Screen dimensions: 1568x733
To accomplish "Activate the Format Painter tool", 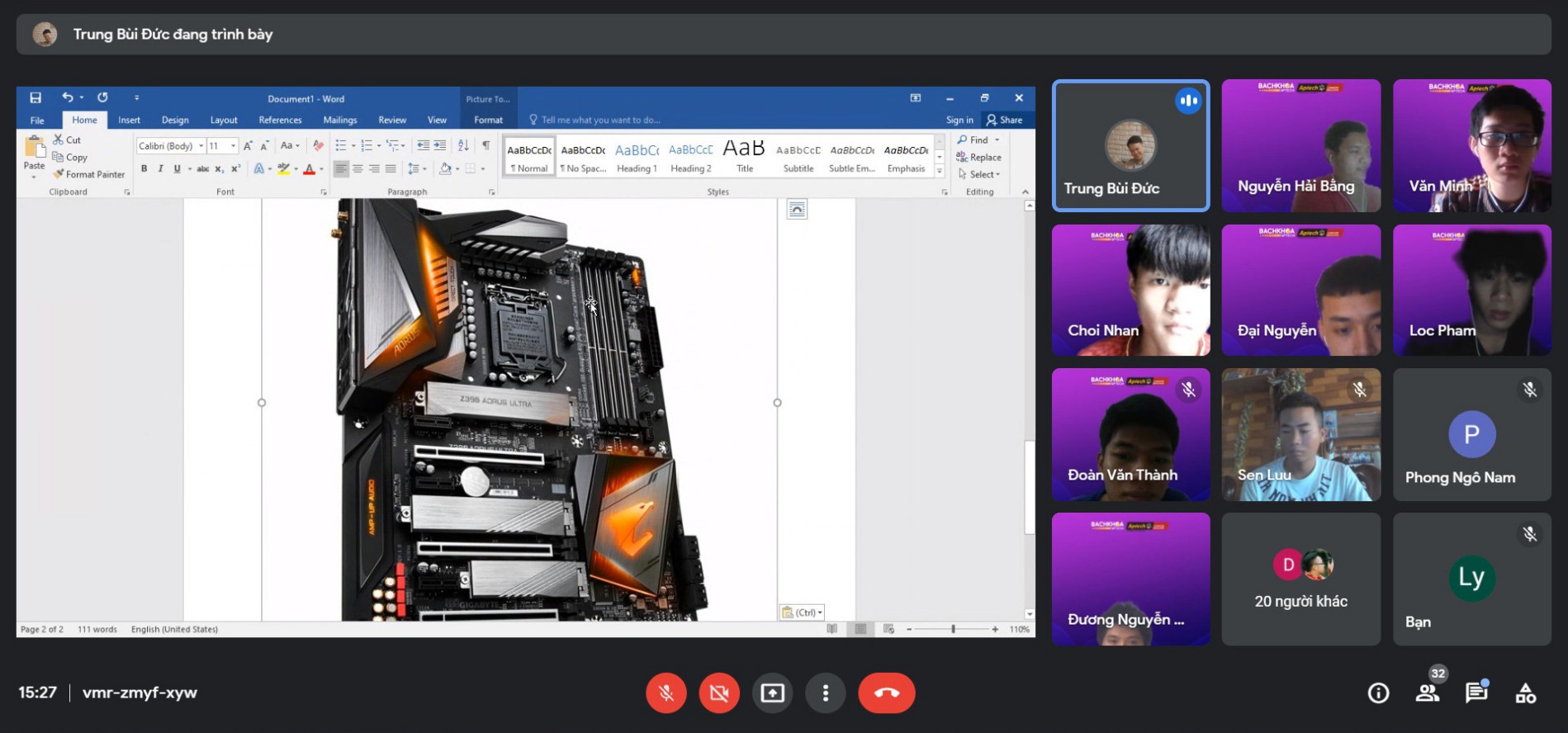I will click(x=89, y=174).
